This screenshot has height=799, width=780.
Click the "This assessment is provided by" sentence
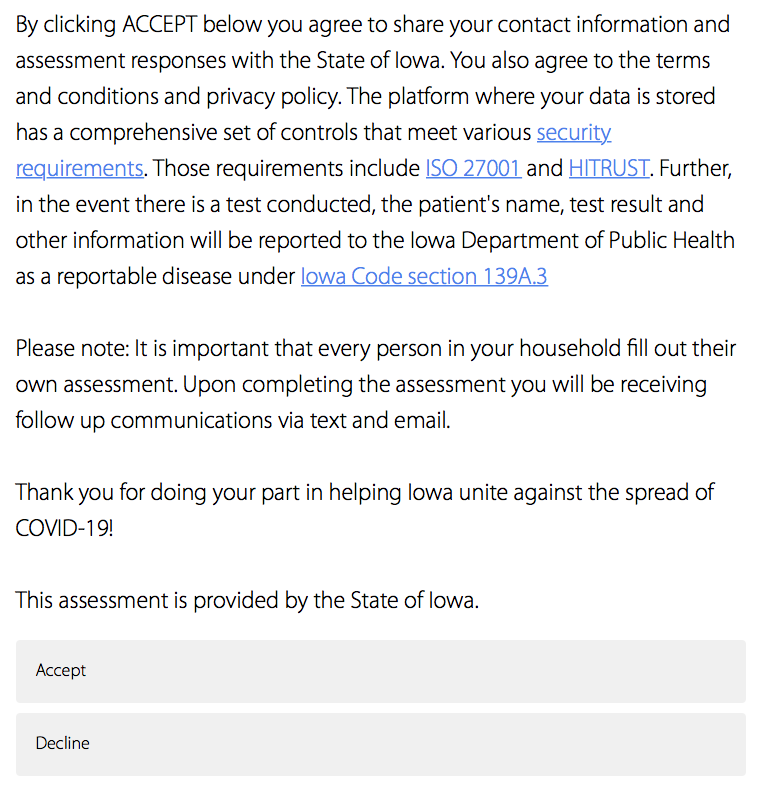pos(247,600)
